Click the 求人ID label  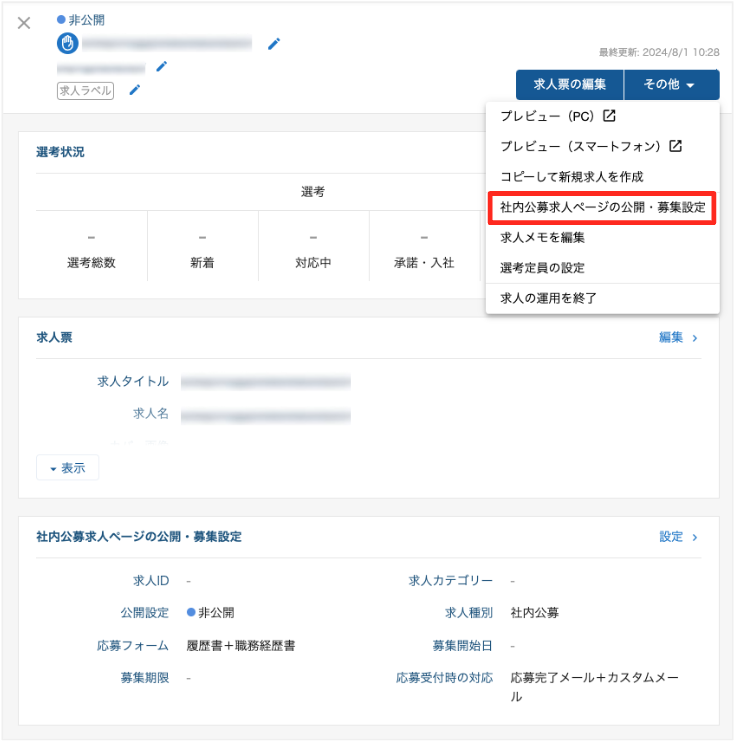151,581
